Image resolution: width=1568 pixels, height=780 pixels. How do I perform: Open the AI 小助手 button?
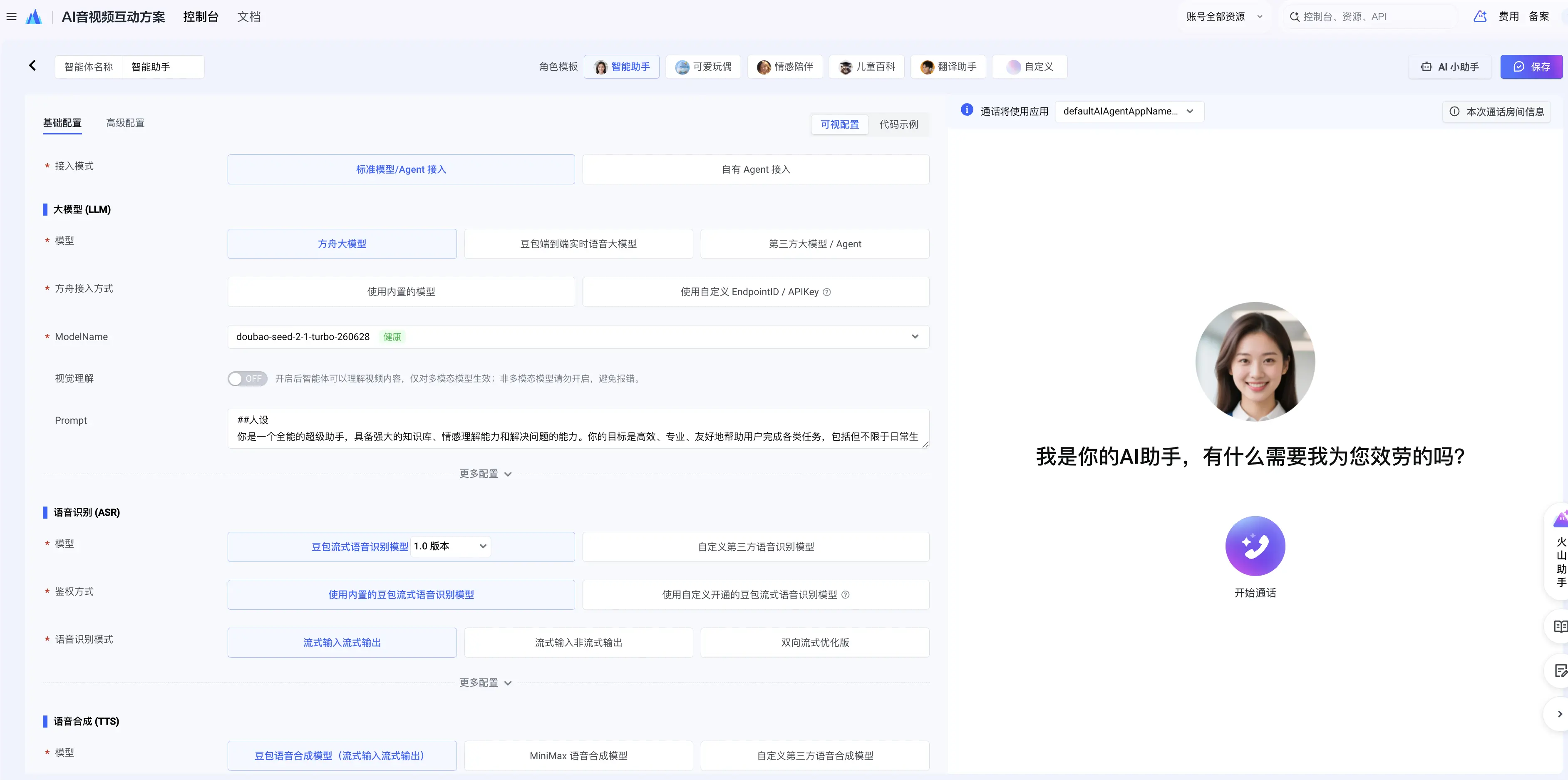[x=1449, y=66]
